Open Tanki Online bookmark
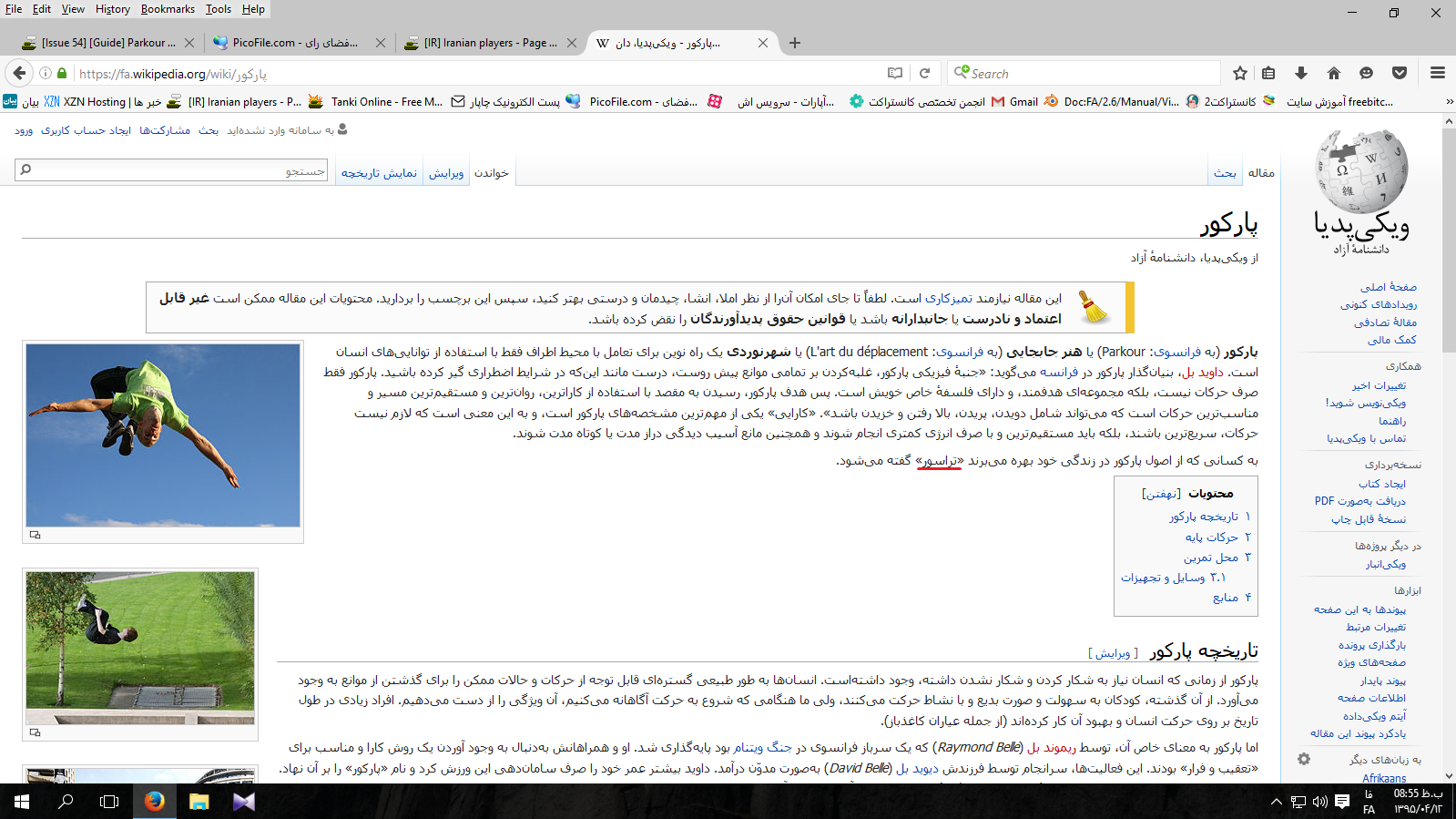 [375, 102]
